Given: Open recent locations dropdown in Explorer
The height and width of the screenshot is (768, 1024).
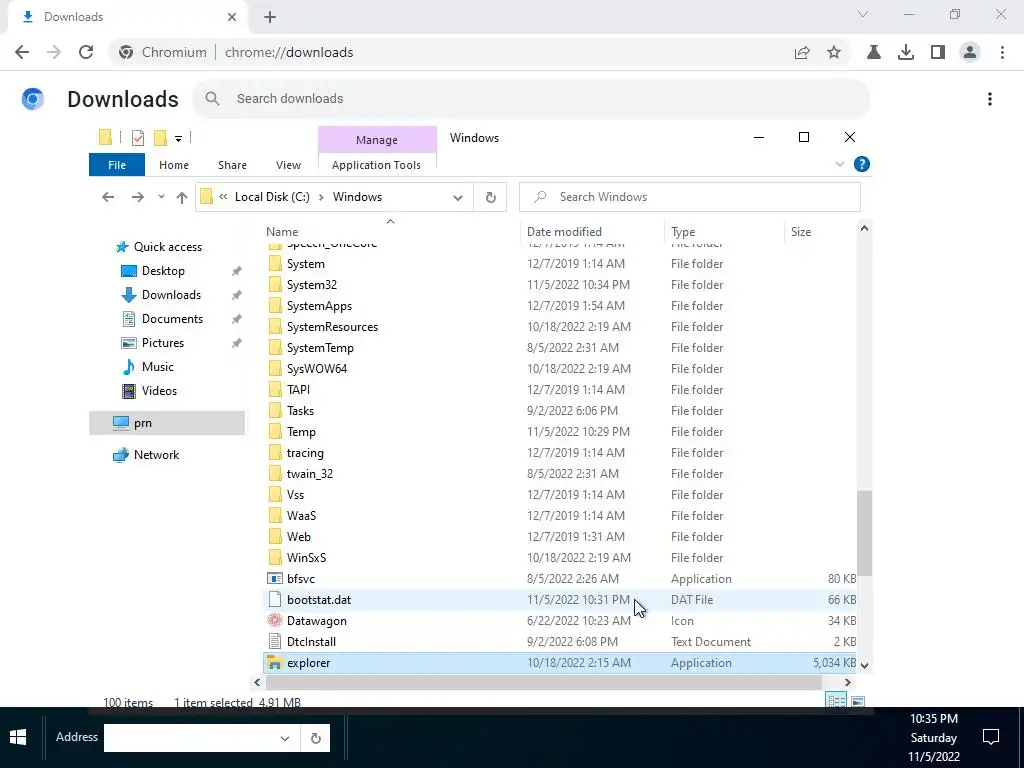Looking at the screenshot, I should 161,197.
